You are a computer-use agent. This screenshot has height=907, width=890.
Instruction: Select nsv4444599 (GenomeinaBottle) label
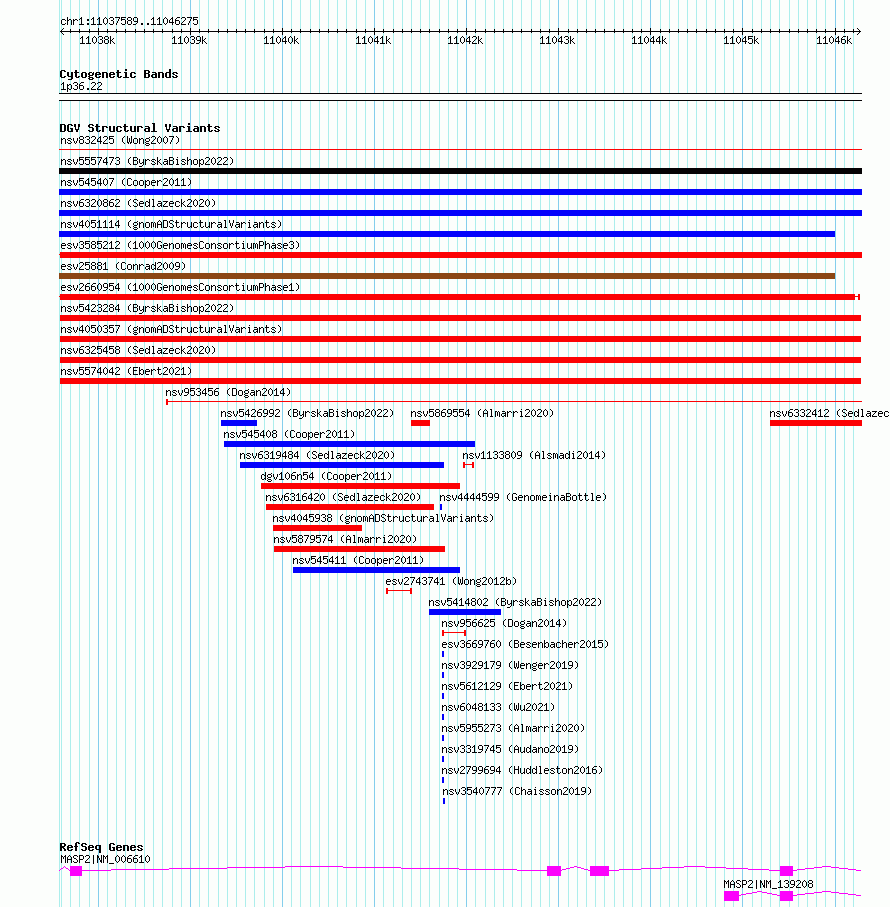(x=523, y=497)
